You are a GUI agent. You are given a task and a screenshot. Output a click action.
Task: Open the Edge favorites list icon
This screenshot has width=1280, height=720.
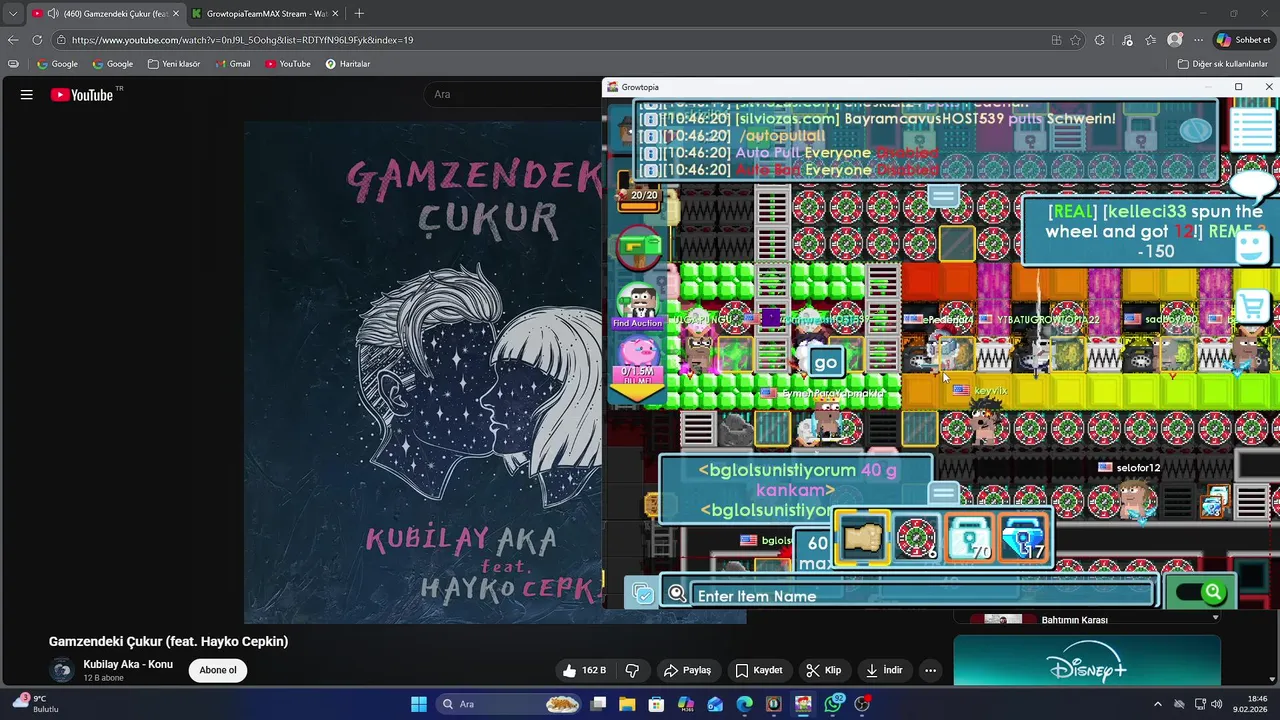point(1151,40)
